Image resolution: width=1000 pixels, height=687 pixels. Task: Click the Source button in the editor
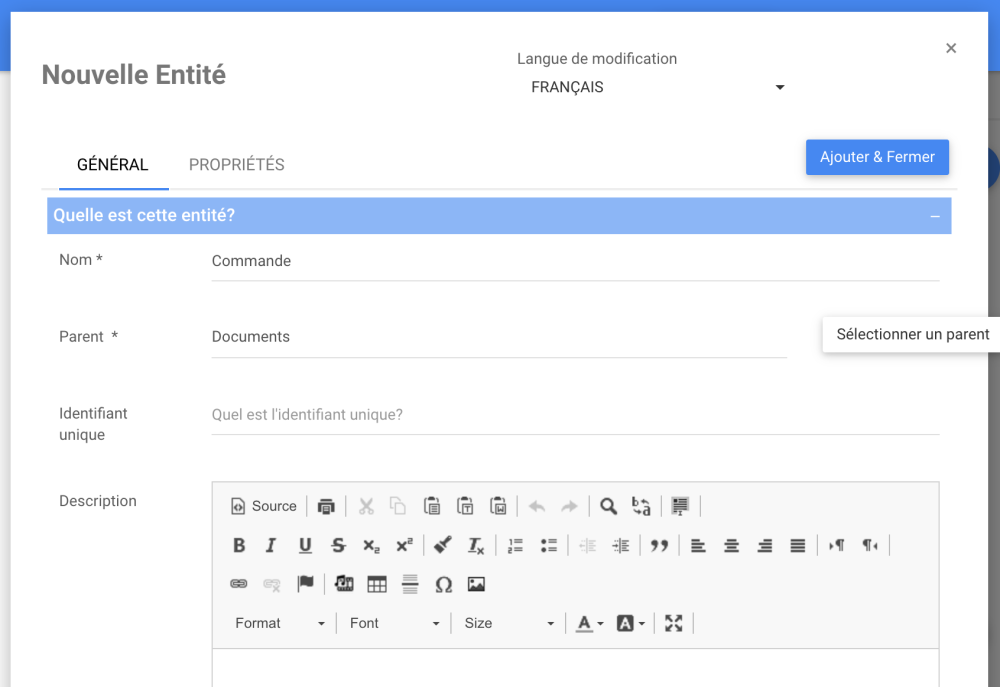pyautogui.click(x=264, y=506)
